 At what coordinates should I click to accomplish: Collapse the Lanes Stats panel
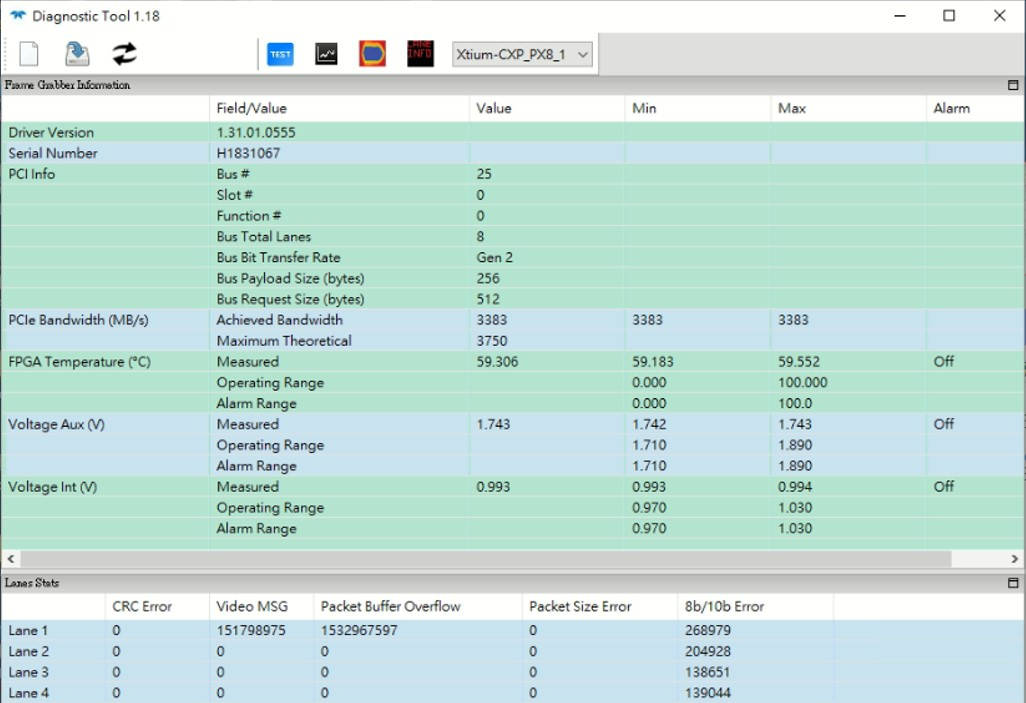[x=1013, y=583]
